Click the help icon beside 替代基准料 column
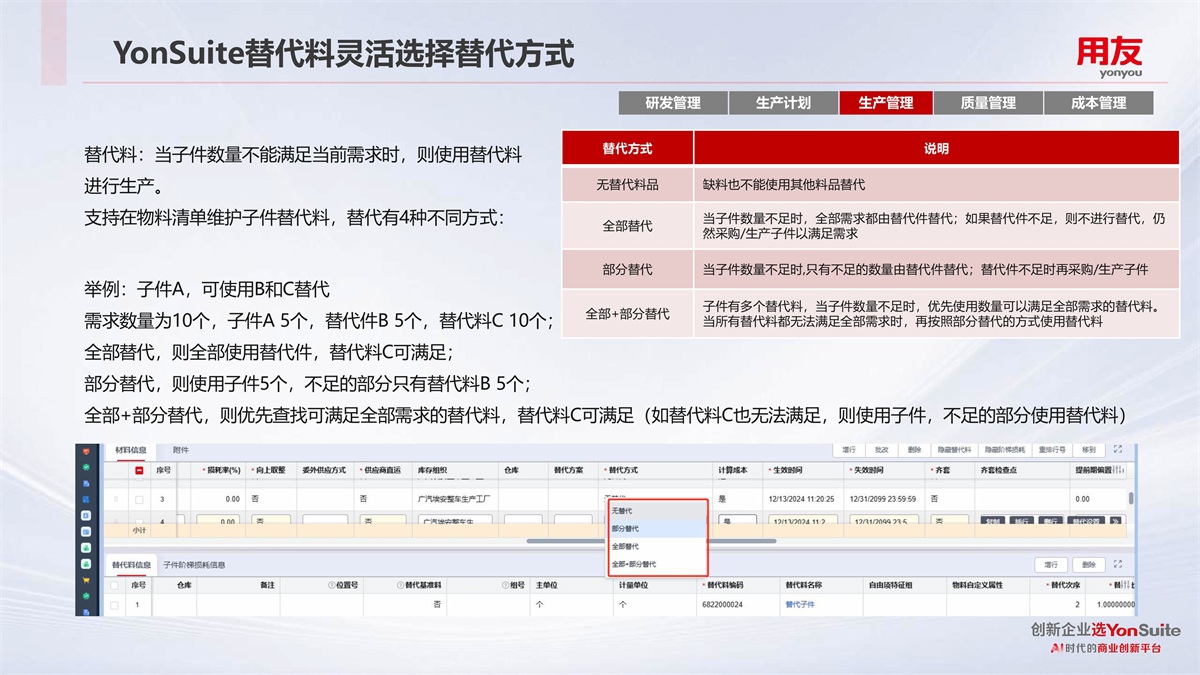The height and width of the screenshot is (675, 1200). click(398, 585)
